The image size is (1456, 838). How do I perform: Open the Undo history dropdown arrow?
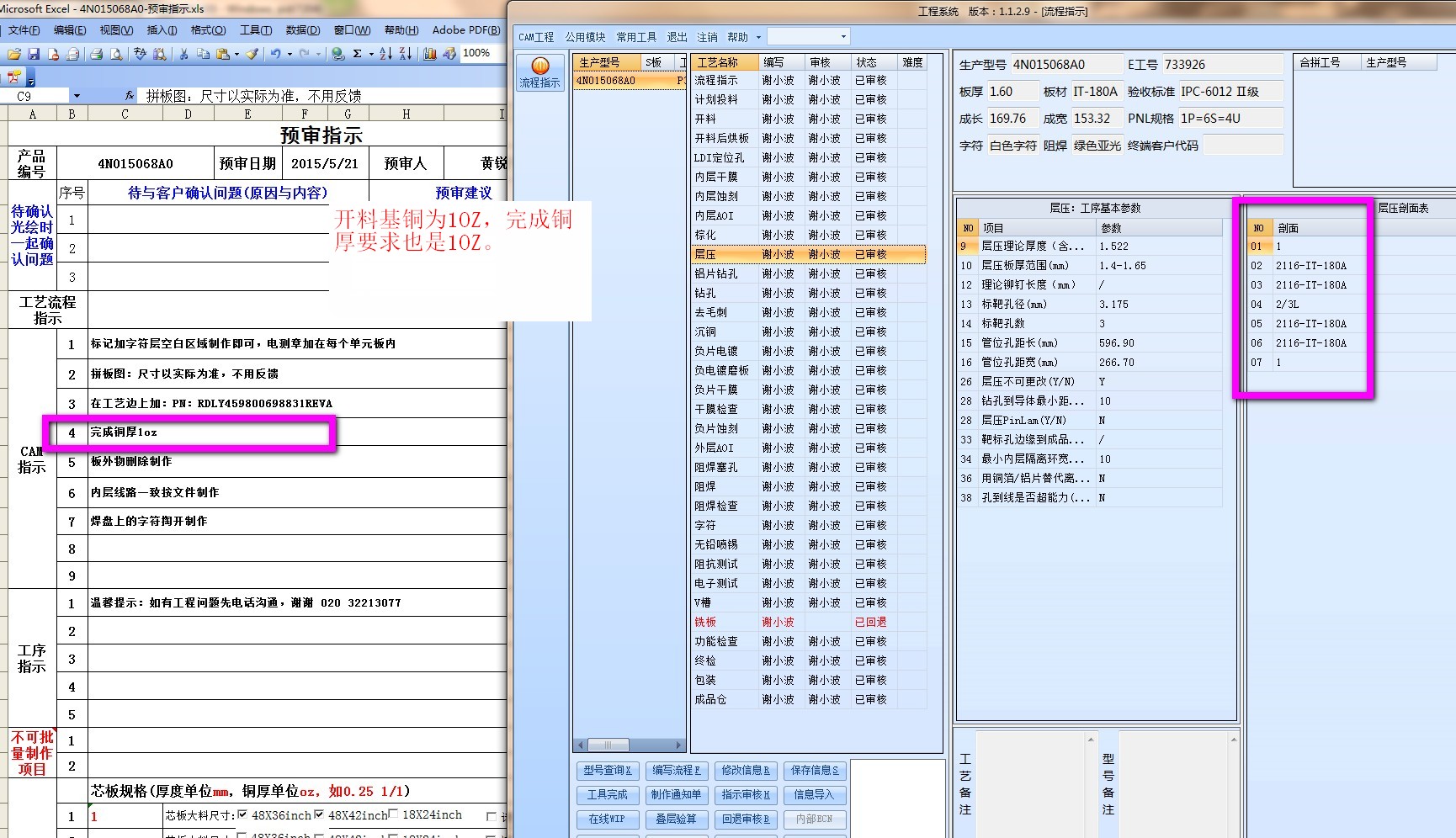pyautogui.click(x=290, y=54)
